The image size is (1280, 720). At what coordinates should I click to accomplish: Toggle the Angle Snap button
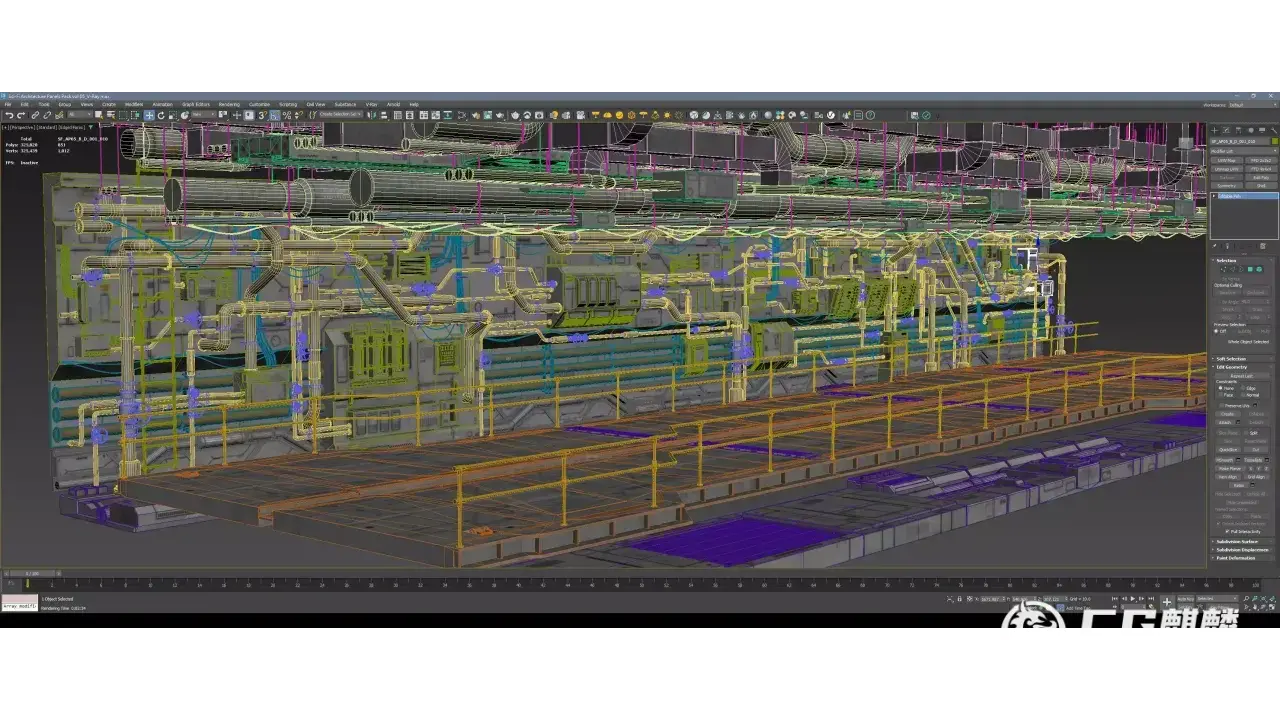coord(274,115)
